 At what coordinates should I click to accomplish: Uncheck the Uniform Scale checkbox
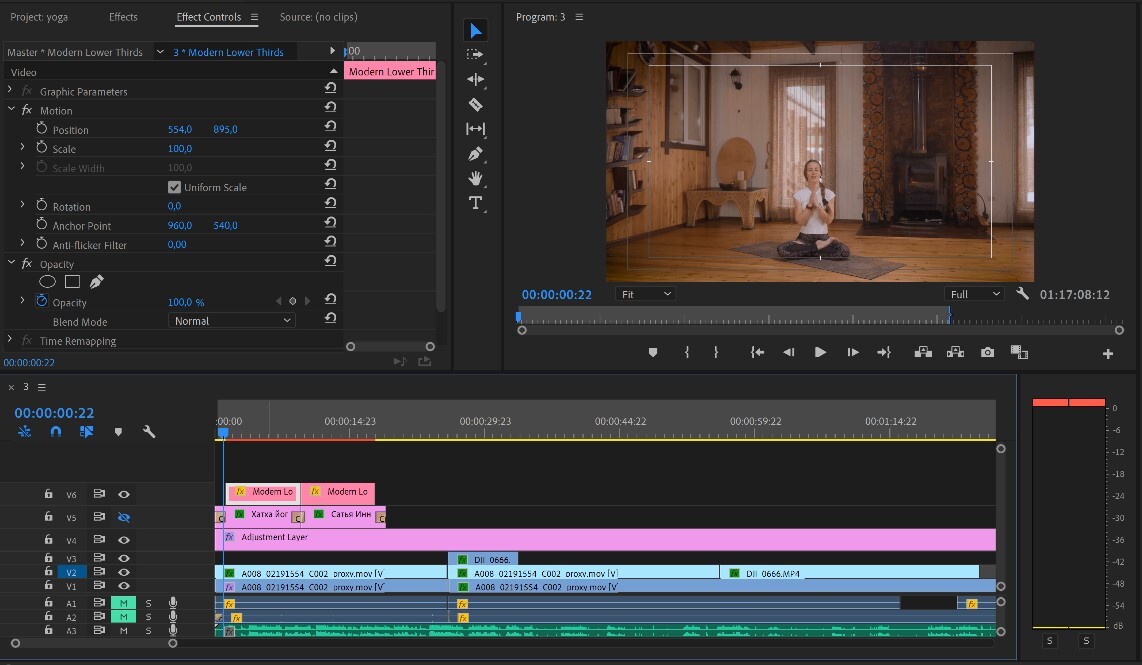[x=175, y=187]
